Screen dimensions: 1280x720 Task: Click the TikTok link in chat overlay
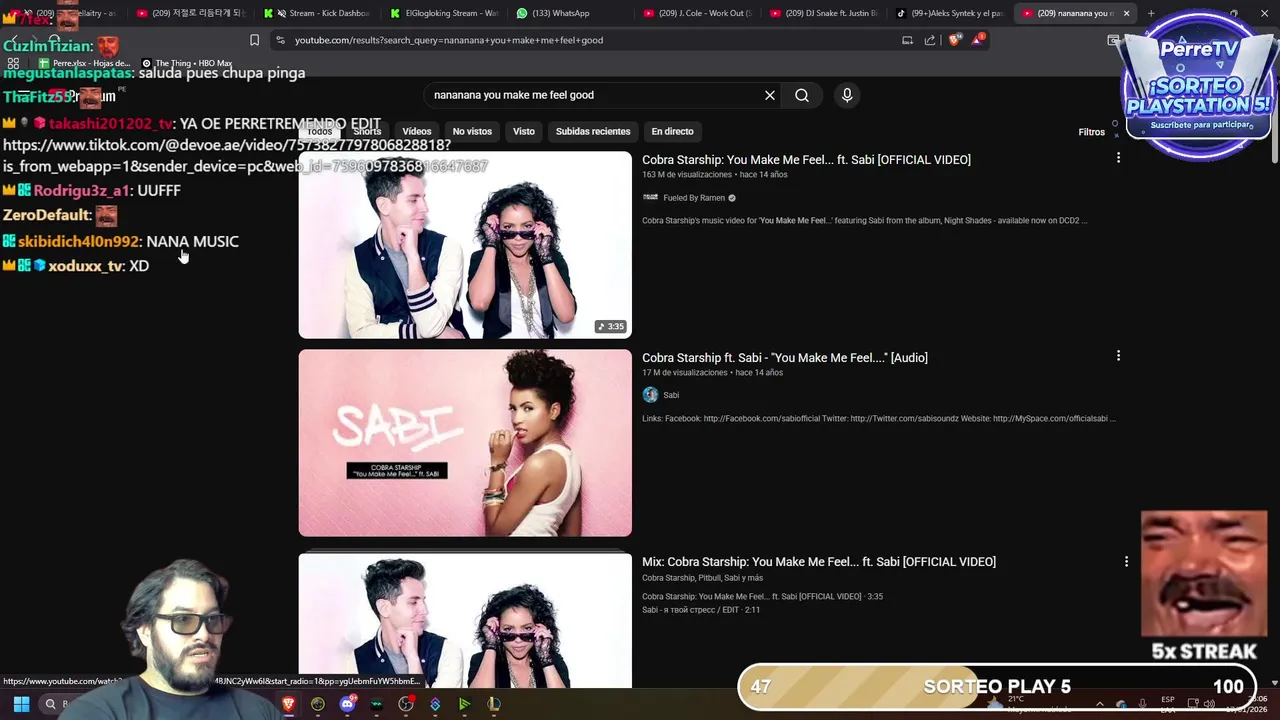click(245, 156)
